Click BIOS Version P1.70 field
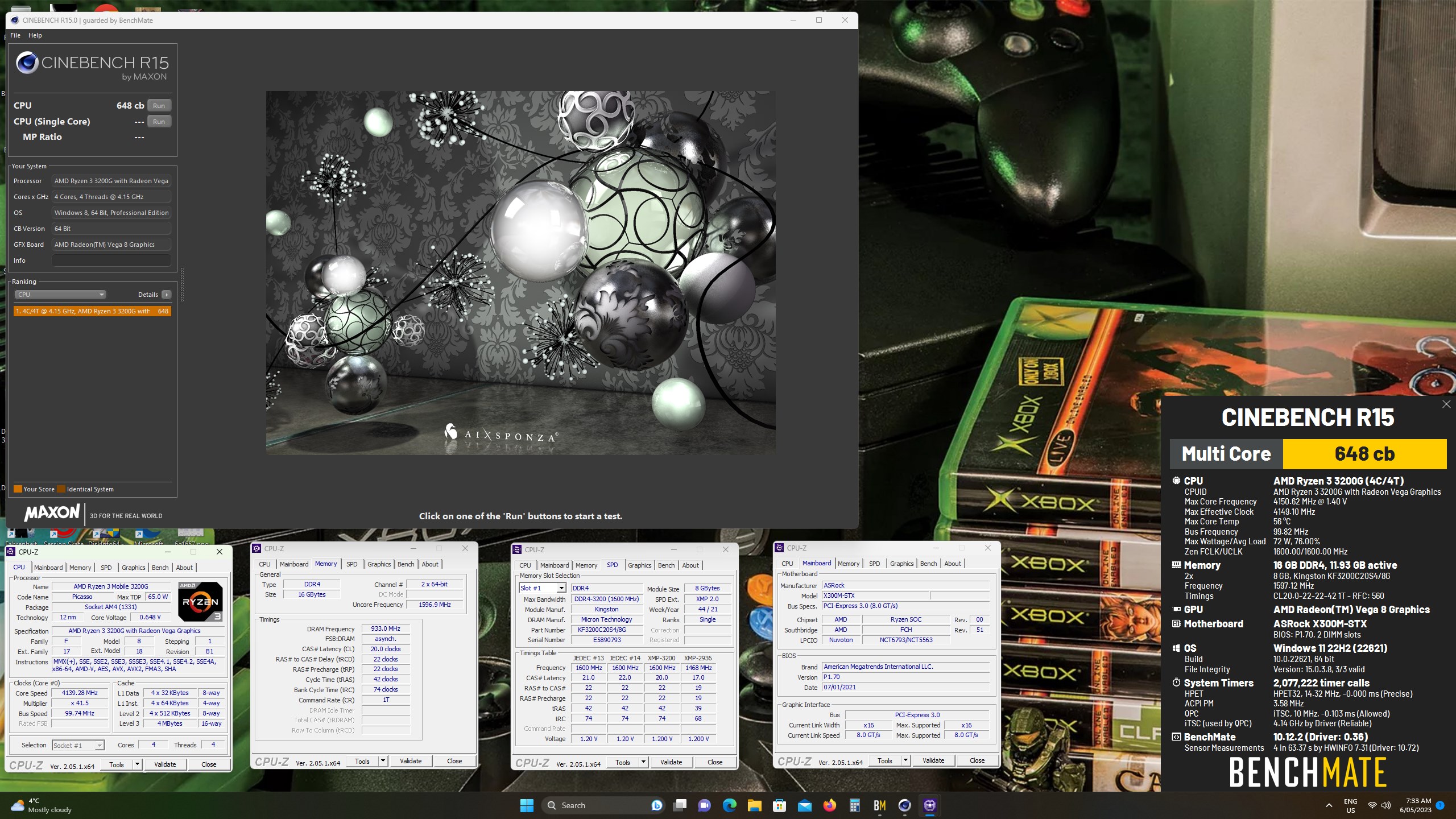Image resolution: width=1456 pixels, height=819 pixels. pos(906,677)
